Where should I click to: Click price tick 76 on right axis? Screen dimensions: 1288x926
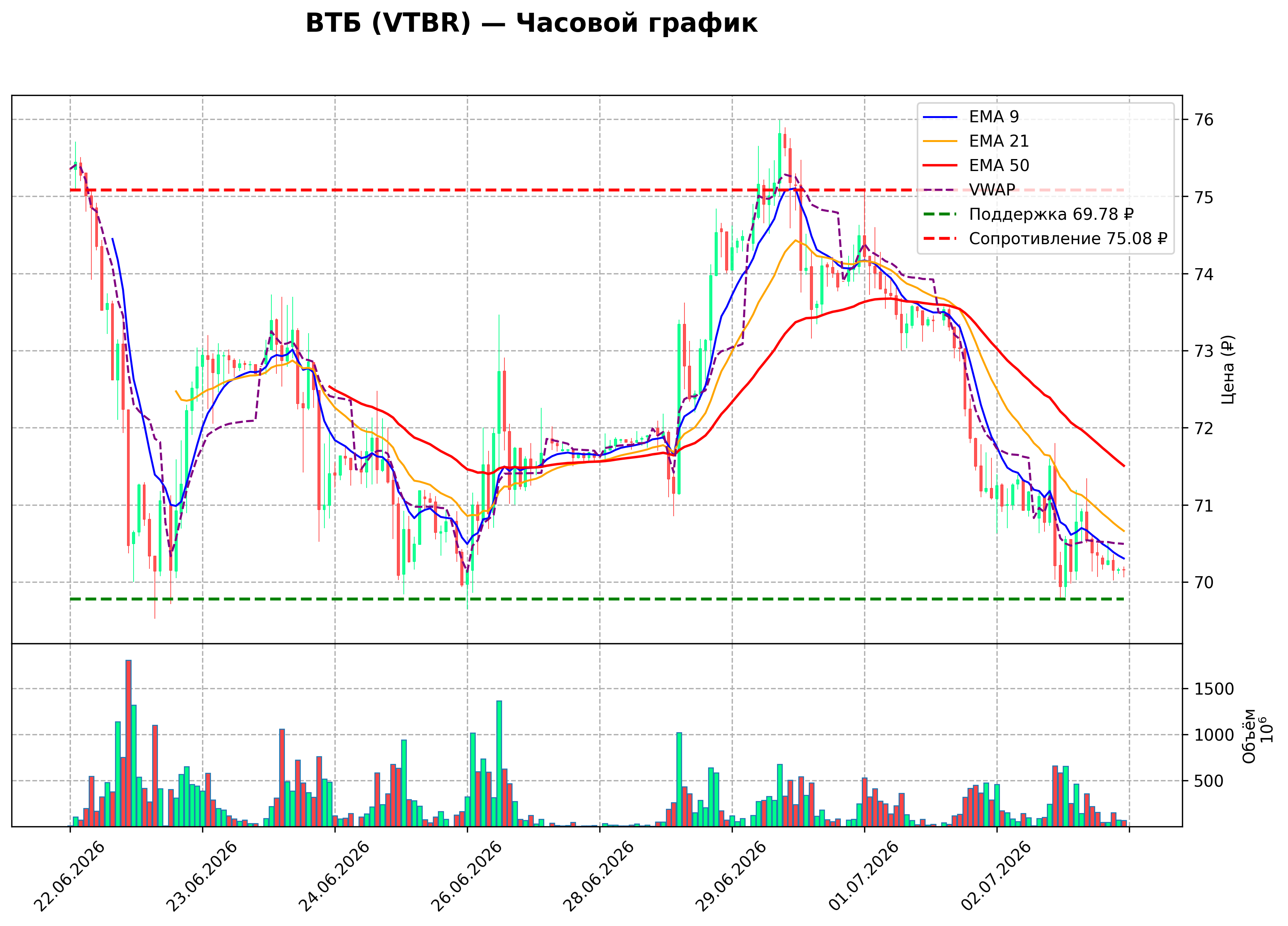pyautogui.click(x=1204, y=120)
